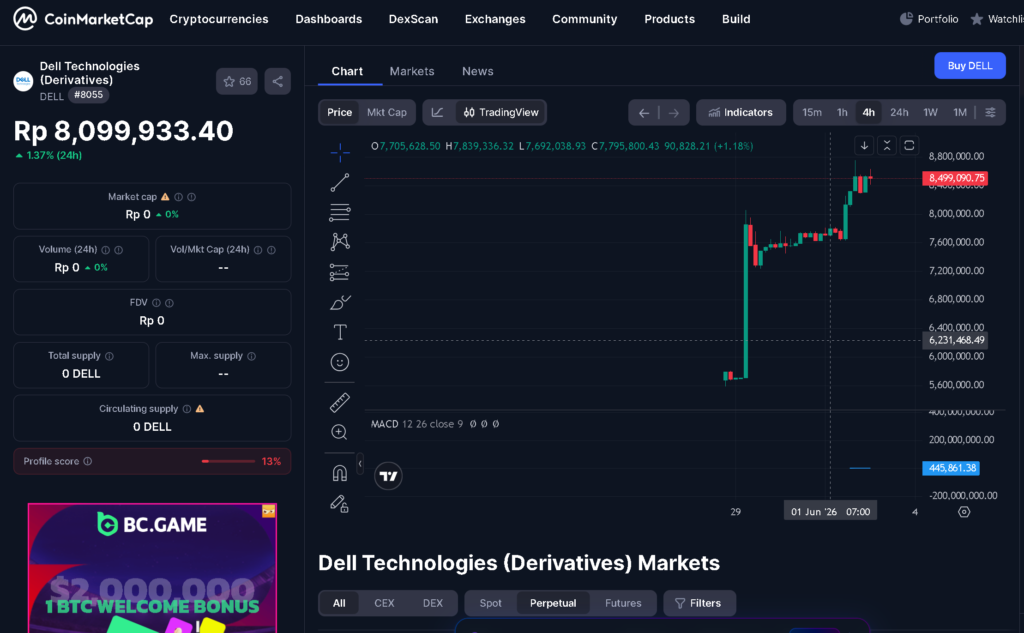Open Products menu
The height and width of the screenshot is (633, 1024).
pos(669,19)
